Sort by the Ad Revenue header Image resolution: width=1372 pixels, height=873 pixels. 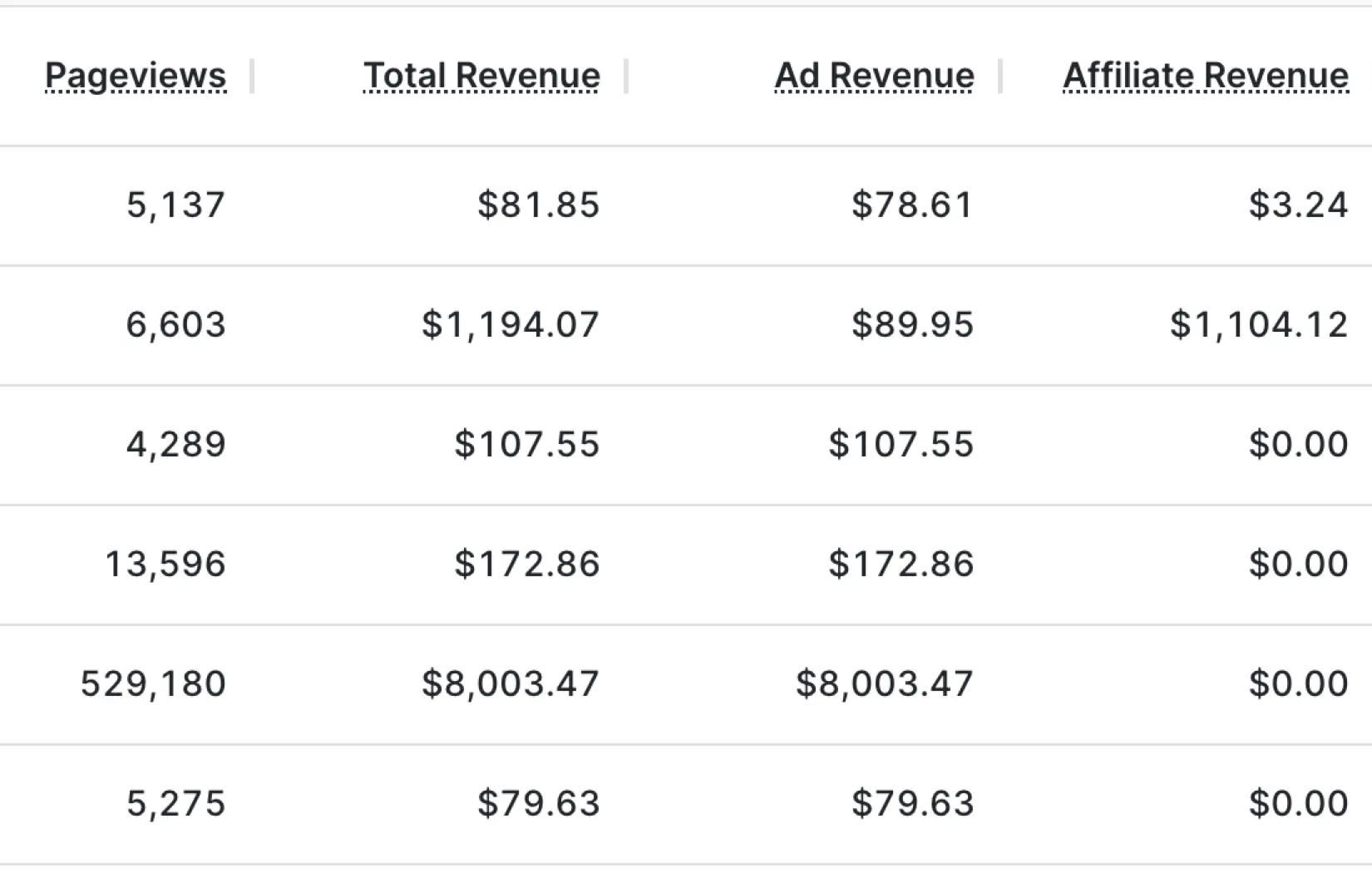pos(874,76)
